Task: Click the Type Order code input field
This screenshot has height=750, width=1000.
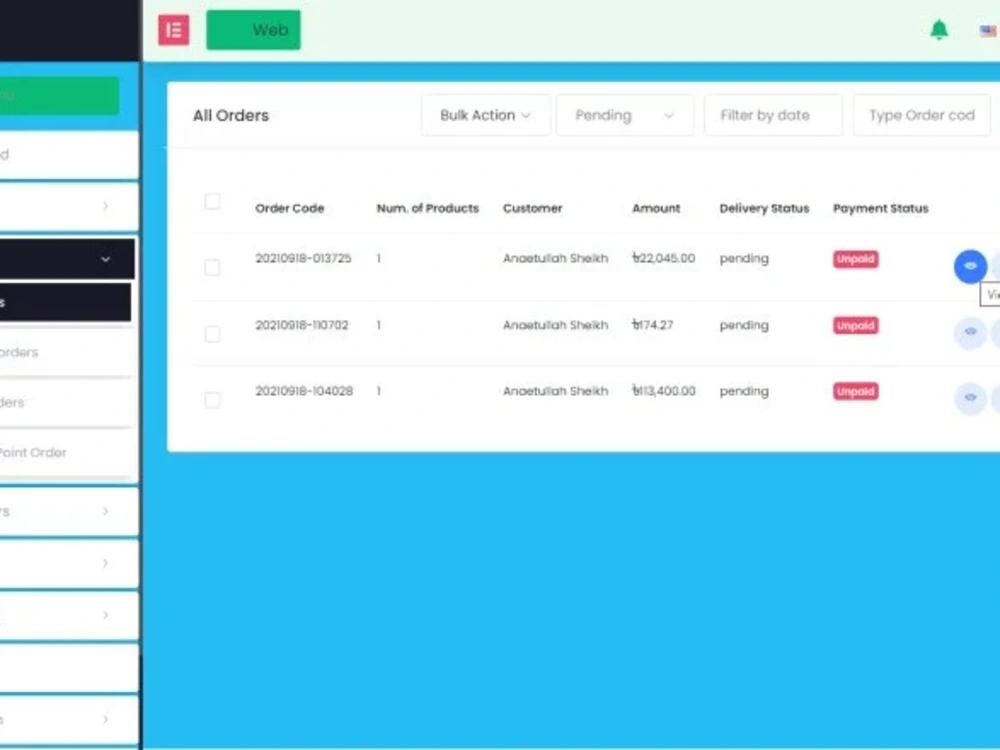Action: (921, 115)
